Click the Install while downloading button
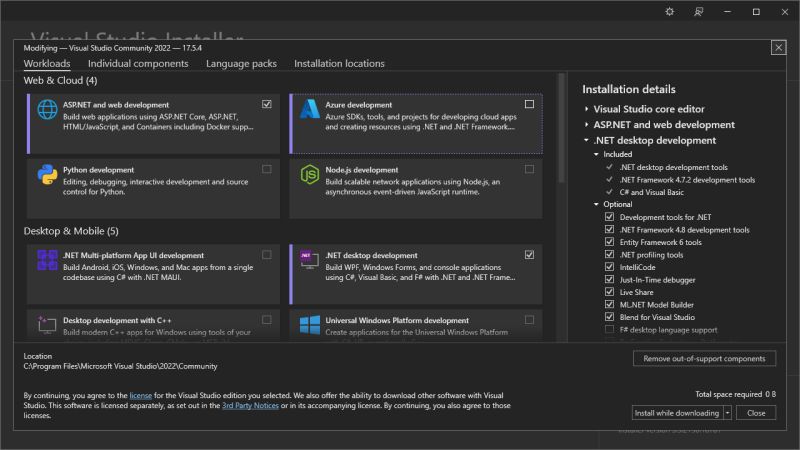800x450 pixels. point(677,413)
